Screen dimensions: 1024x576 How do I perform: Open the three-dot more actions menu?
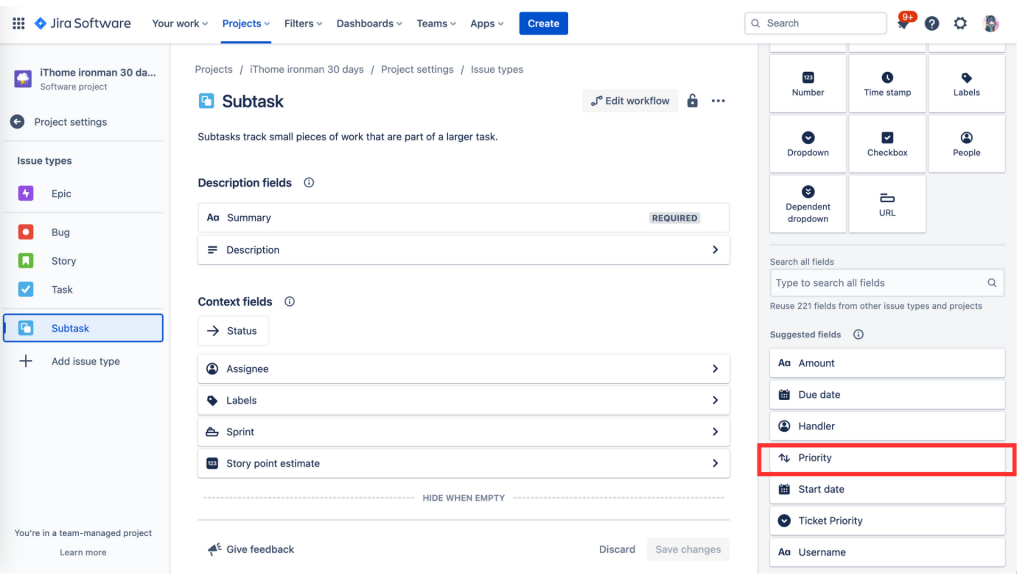pyautogui.click(x=718, y=101)
